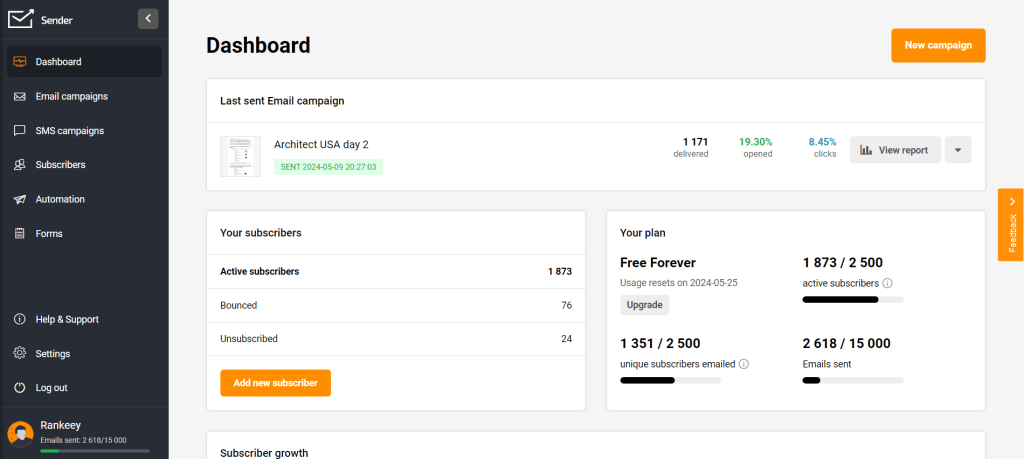Click the Forms icon in the sidebar

[x=20, y=233]
